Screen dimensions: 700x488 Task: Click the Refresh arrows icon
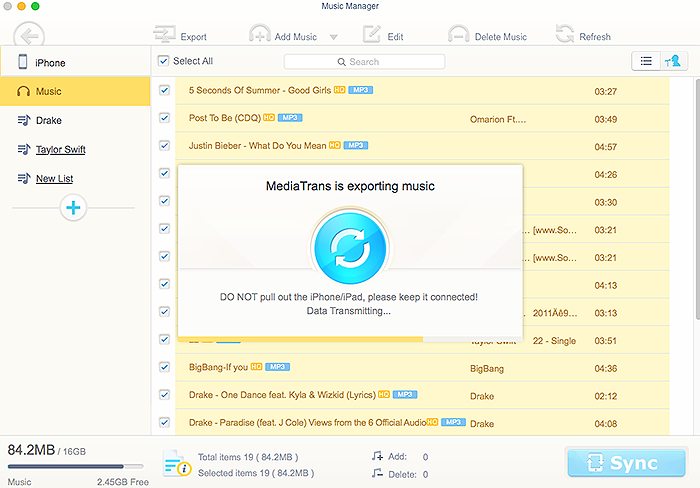click(x=565, y=33)
